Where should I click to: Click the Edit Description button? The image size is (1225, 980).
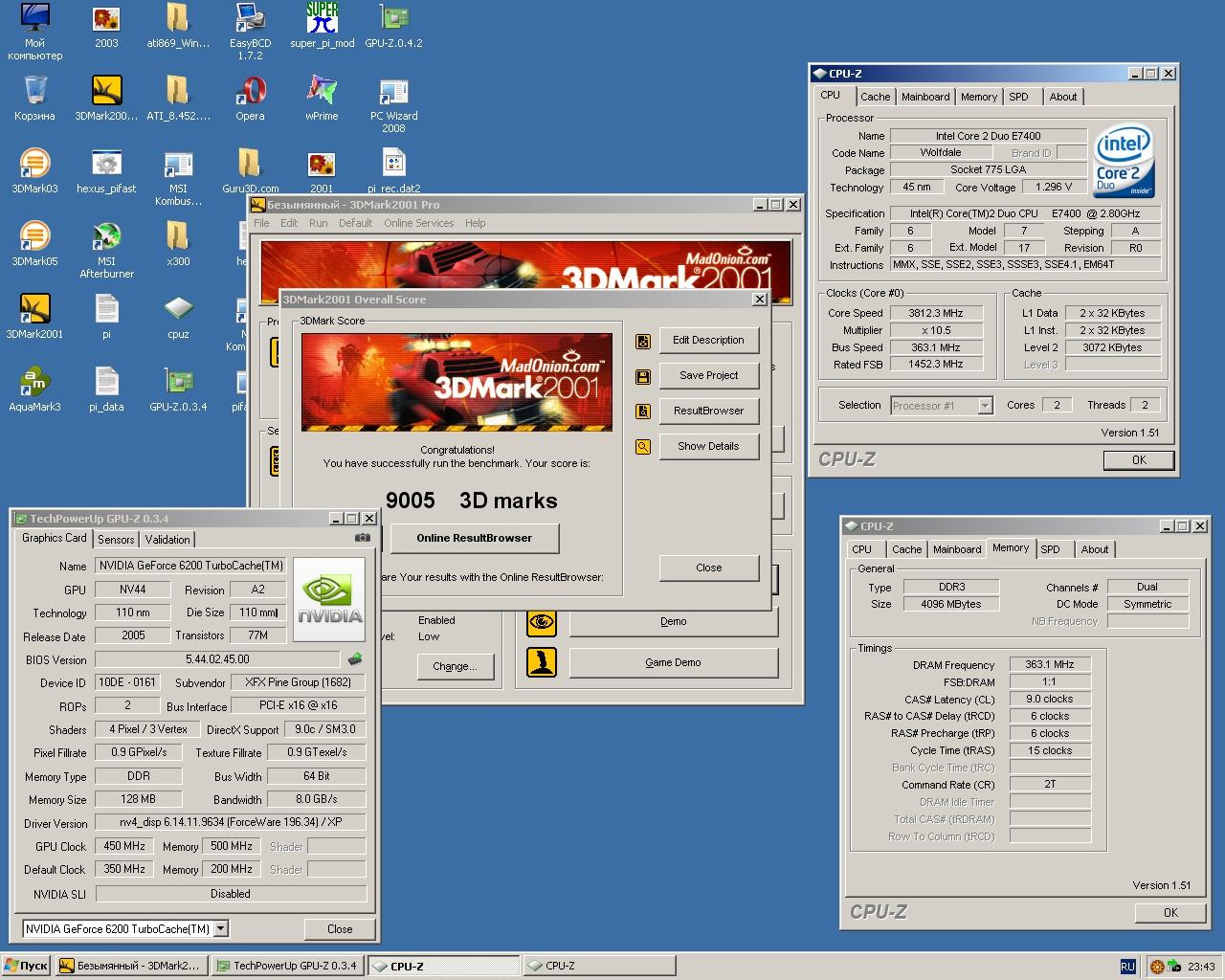(708, 340)
